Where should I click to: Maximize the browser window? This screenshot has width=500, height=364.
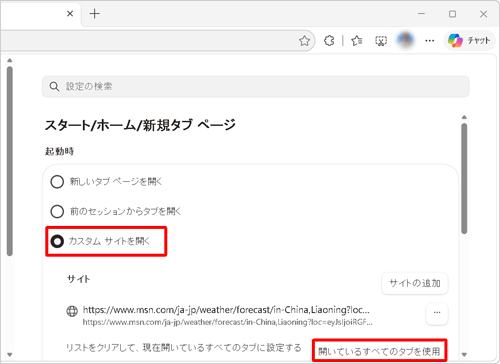[452, 14]
